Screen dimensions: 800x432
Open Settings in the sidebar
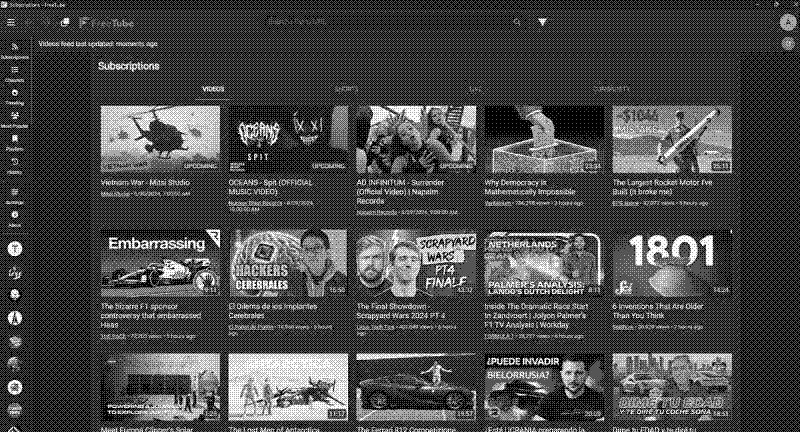15,196
